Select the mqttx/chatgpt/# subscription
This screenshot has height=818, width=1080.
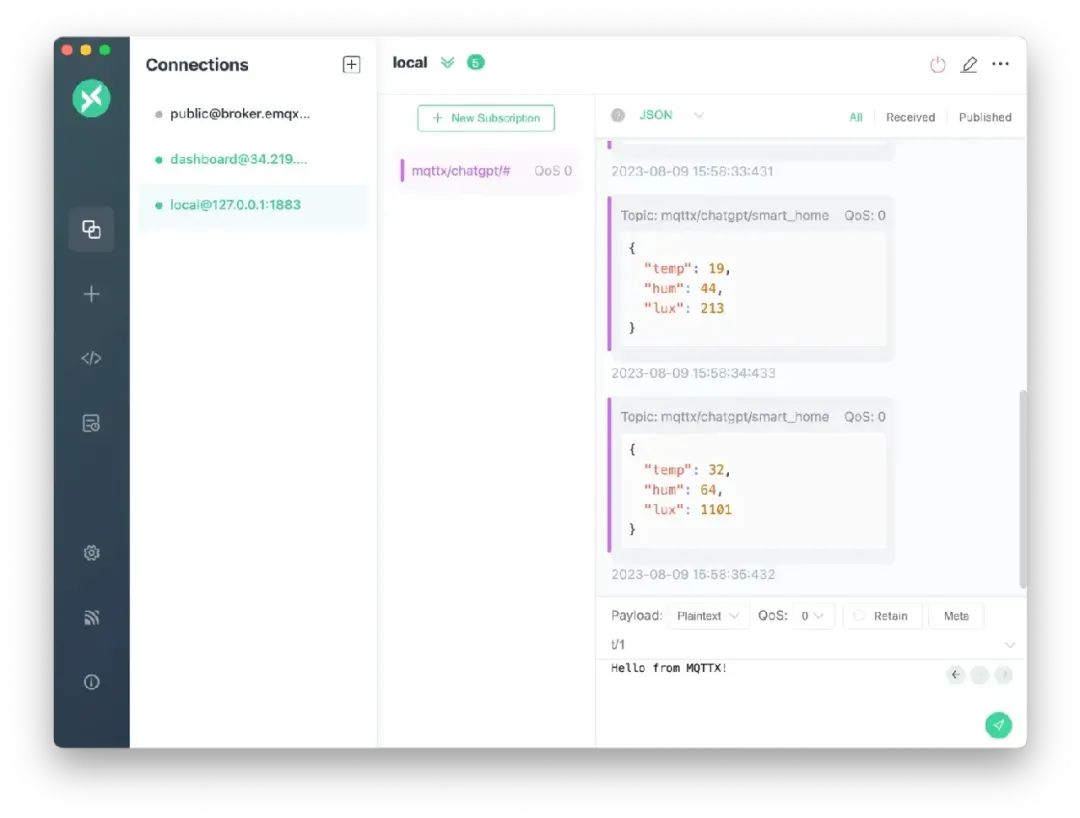click(x=488, y=171)
